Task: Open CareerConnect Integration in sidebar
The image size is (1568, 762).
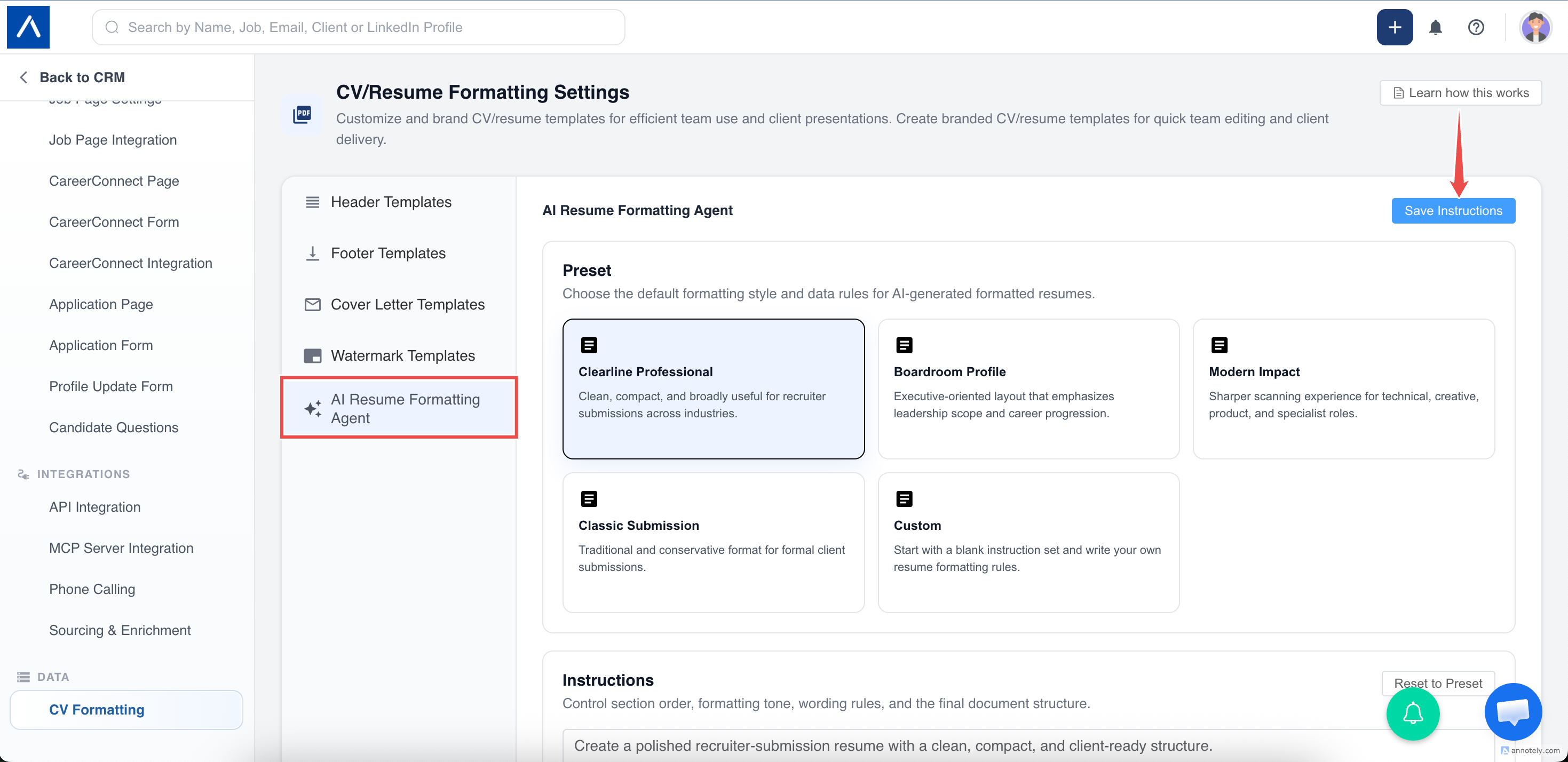Action: [x=130, y=263]
